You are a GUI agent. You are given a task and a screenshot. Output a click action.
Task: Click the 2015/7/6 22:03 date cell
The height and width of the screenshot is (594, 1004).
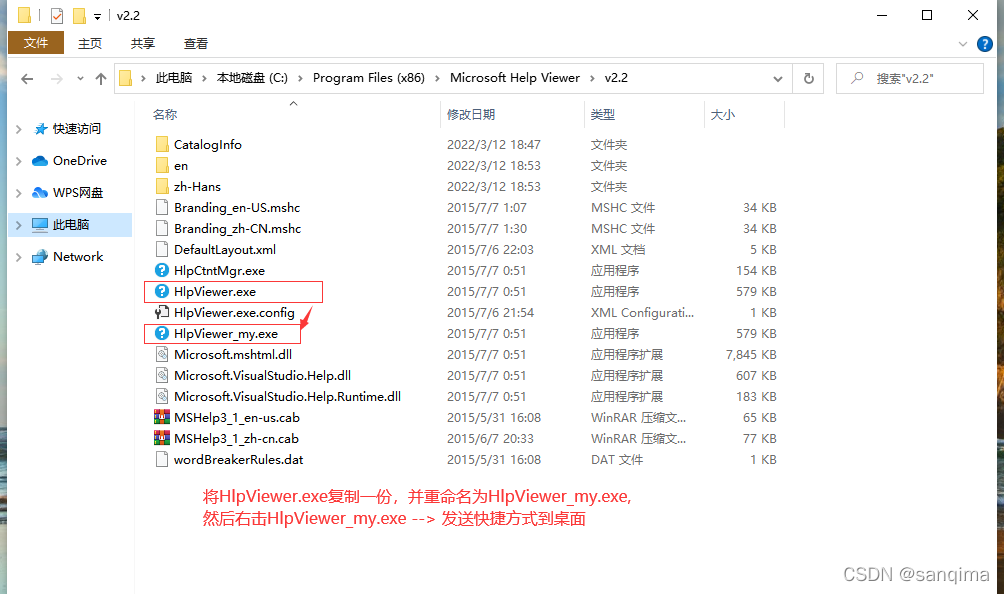click(490, 250)
